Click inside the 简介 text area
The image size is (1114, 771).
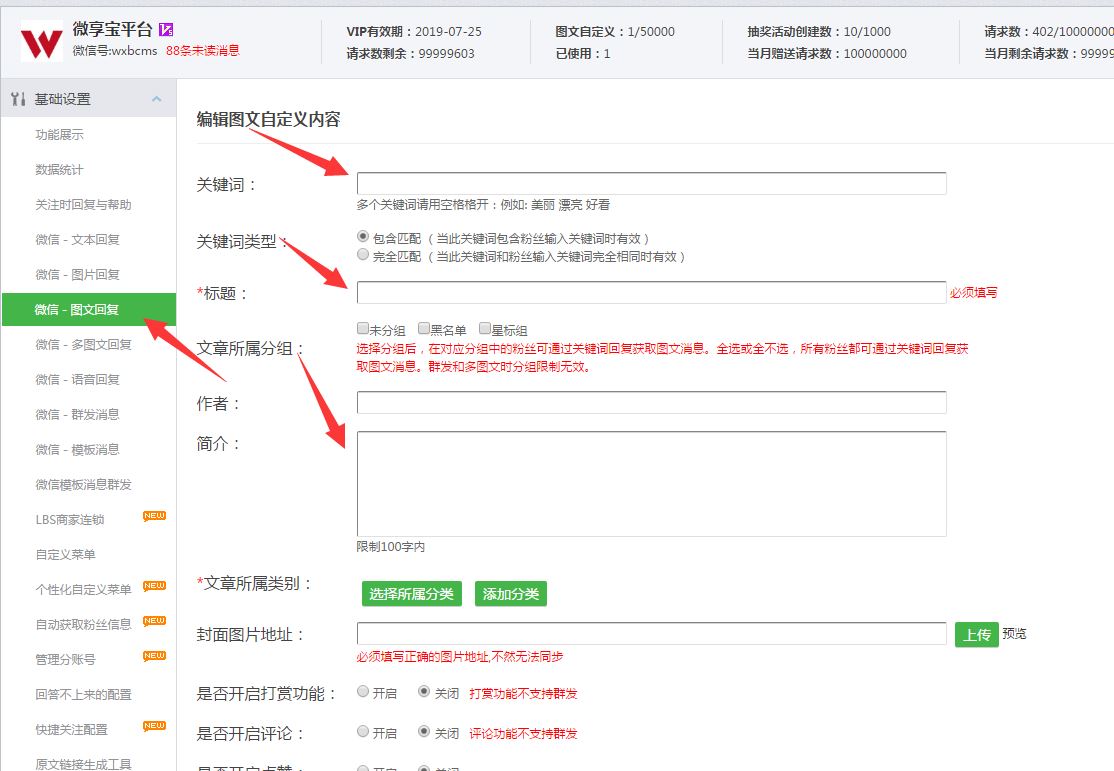pyautogui.click(x=651, y=484)
